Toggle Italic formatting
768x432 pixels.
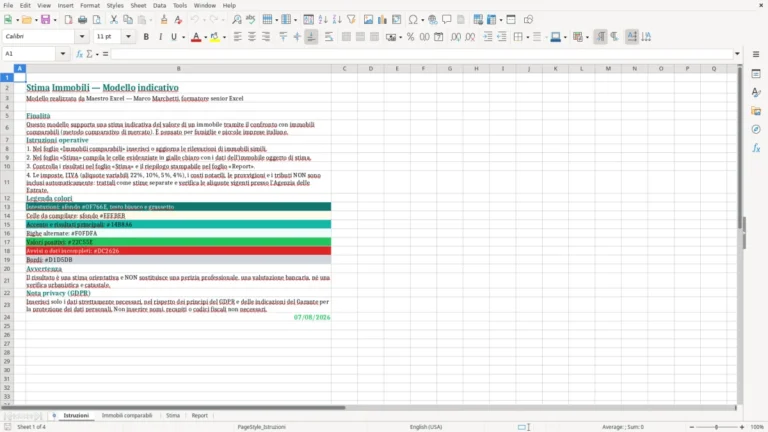tap(160, 37)
